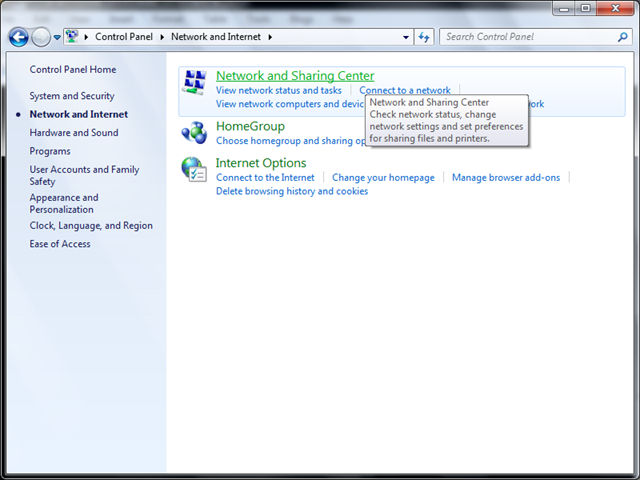Open User Accounts and Family Safety
This screenshot has height=480, width=640.
coord(84,175)
